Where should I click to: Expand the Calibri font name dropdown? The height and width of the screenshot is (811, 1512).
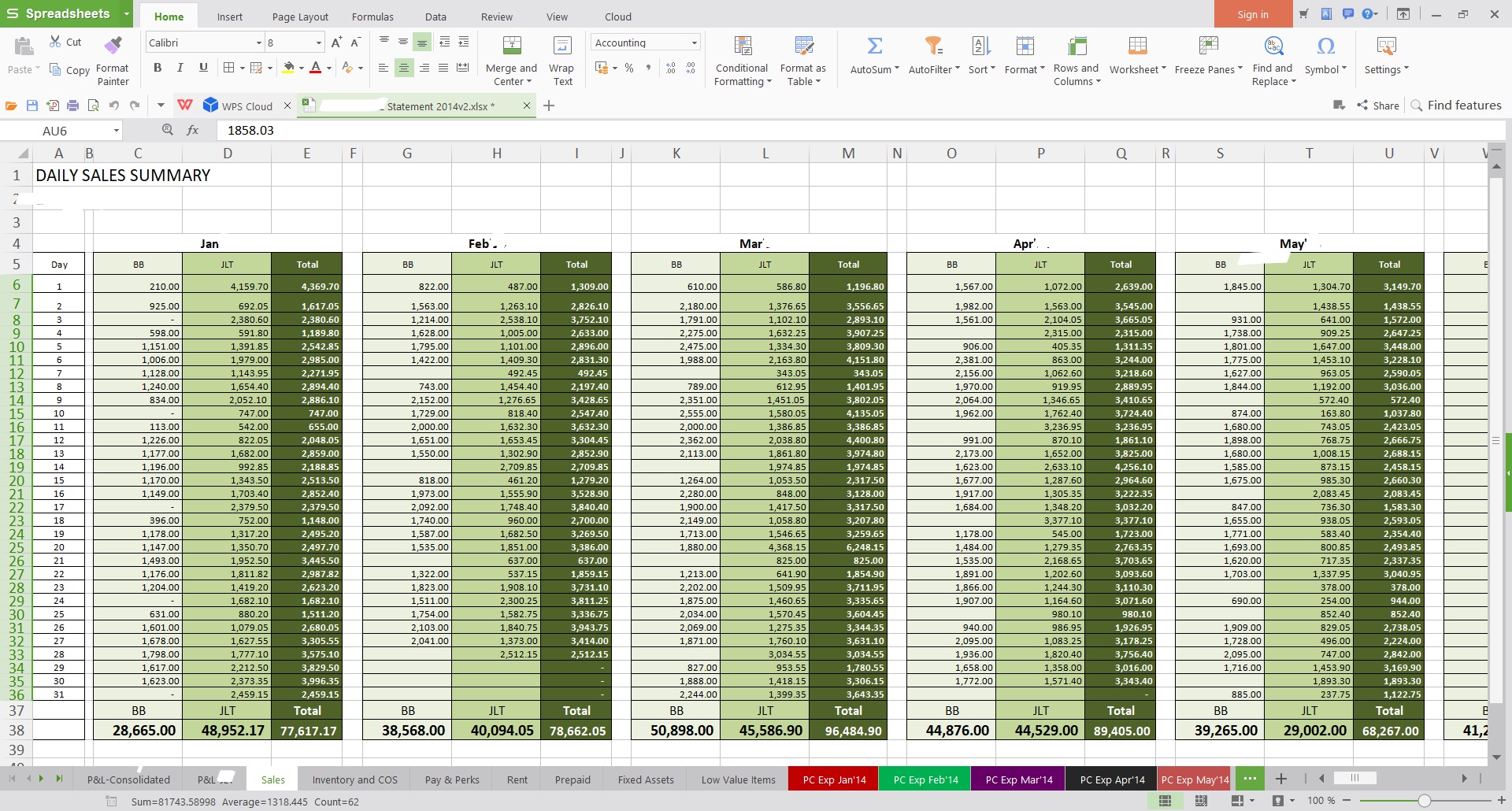(x=258, y=43)
